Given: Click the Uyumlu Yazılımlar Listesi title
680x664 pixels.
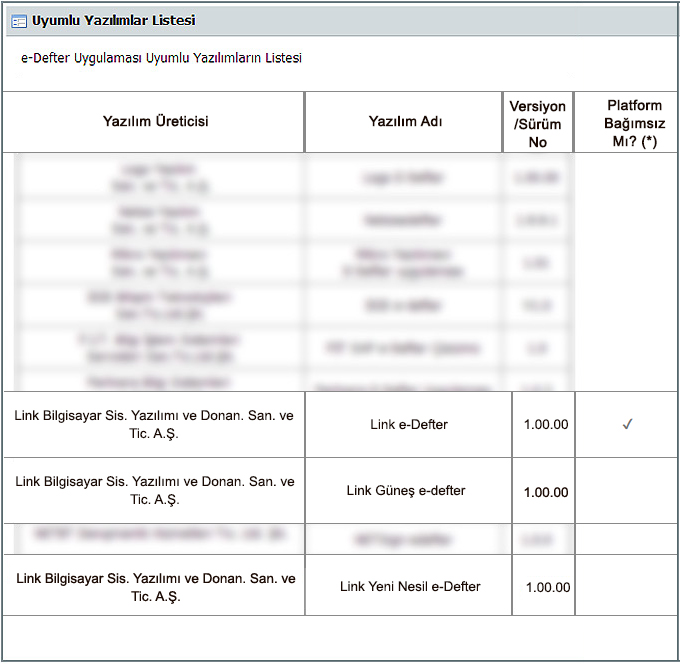Looking at the screenshot, I should point(114,20).
